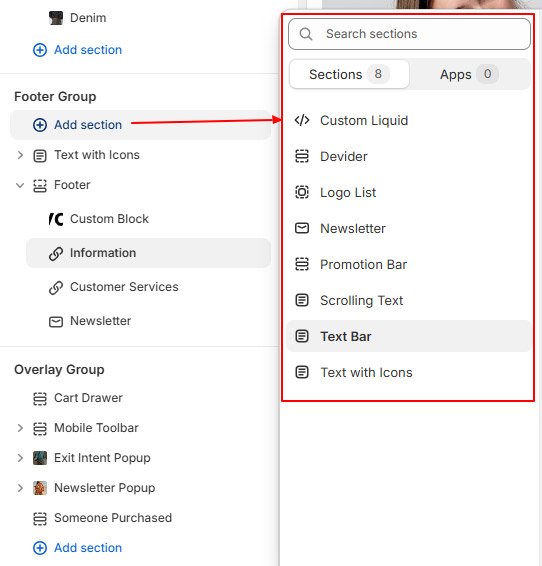The width and height of the screenshot is (542, 566).
Task: Click the Customer Services link icon
Action: tap(56, 287)
